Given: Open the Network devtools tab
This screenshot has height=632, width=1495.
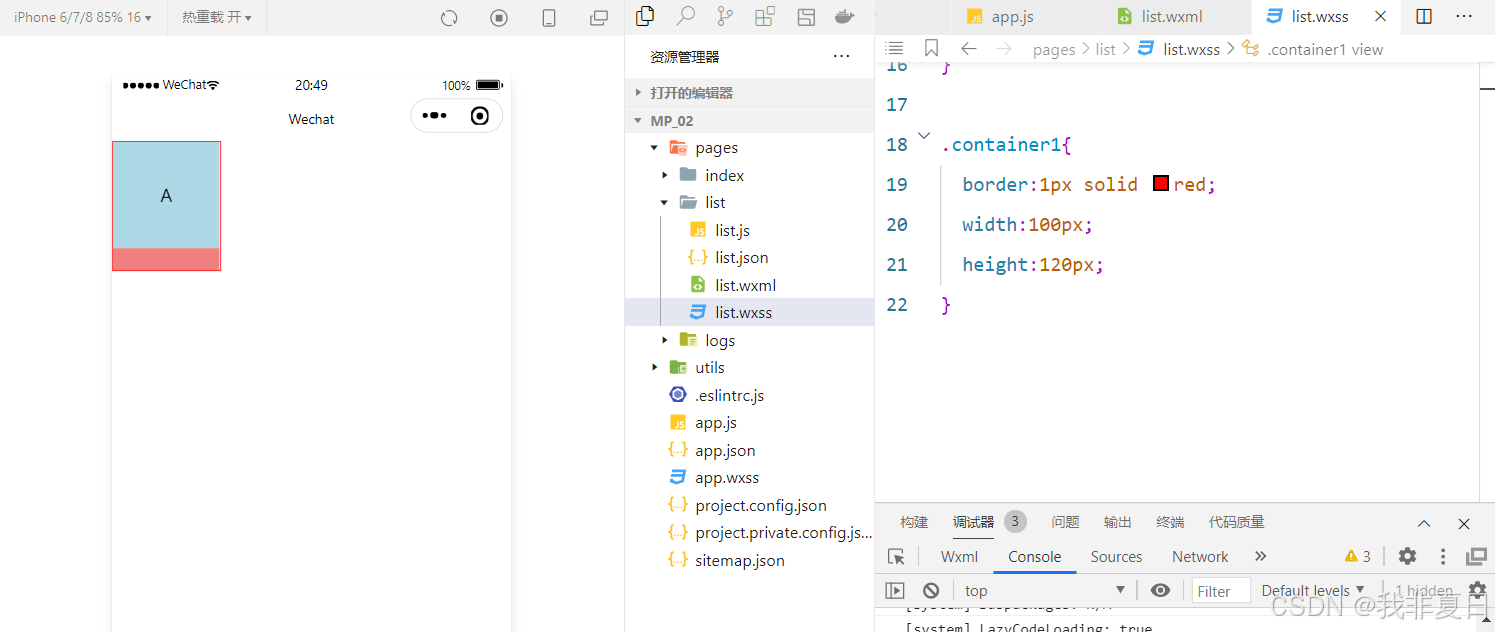Looking at the screenshot, I should (x=1200, y=557).
